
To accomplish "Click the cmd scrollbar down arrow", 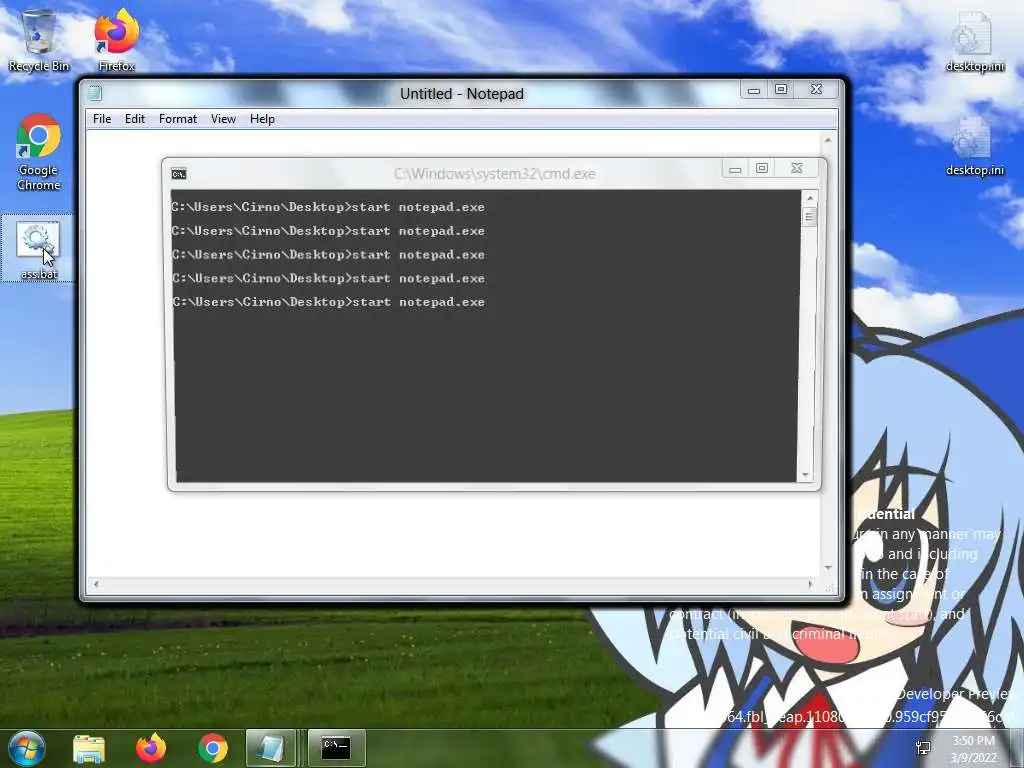I will 807,475.
